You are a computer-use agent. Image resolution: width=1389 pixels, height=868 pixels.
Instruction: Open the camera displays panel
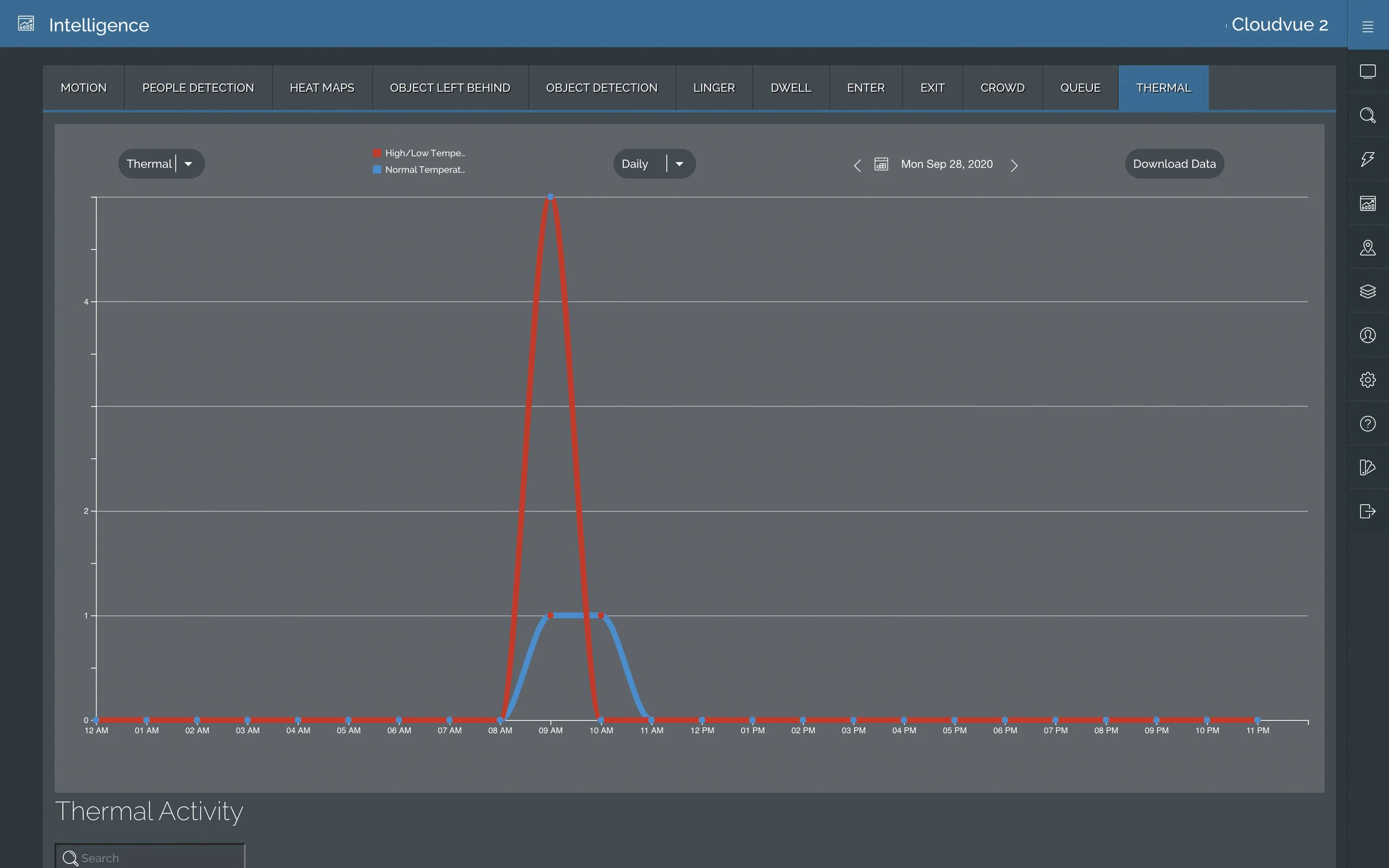pyautogui.click(x=1368, y=71)
